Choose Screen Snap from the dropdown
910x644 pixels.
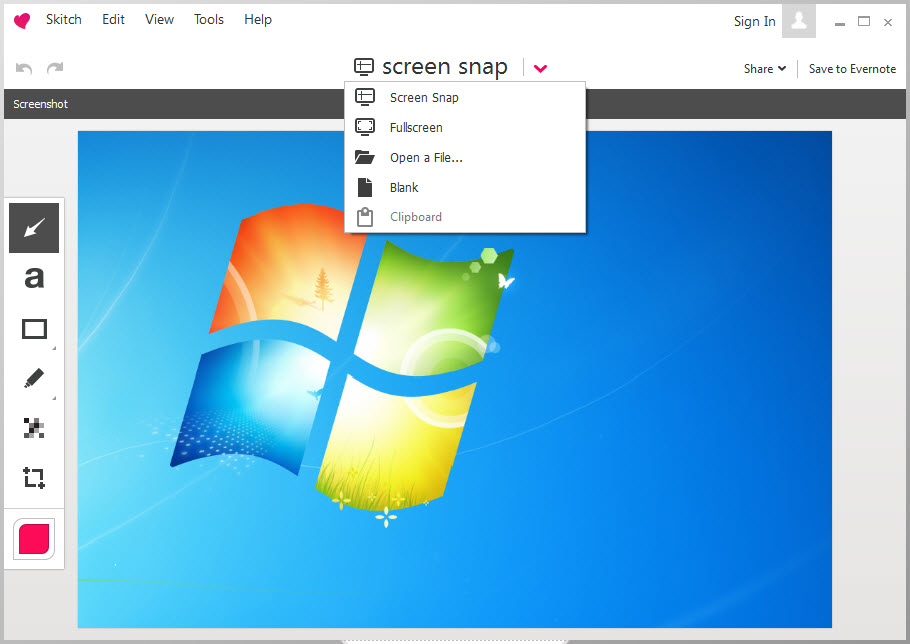(465, 97)
